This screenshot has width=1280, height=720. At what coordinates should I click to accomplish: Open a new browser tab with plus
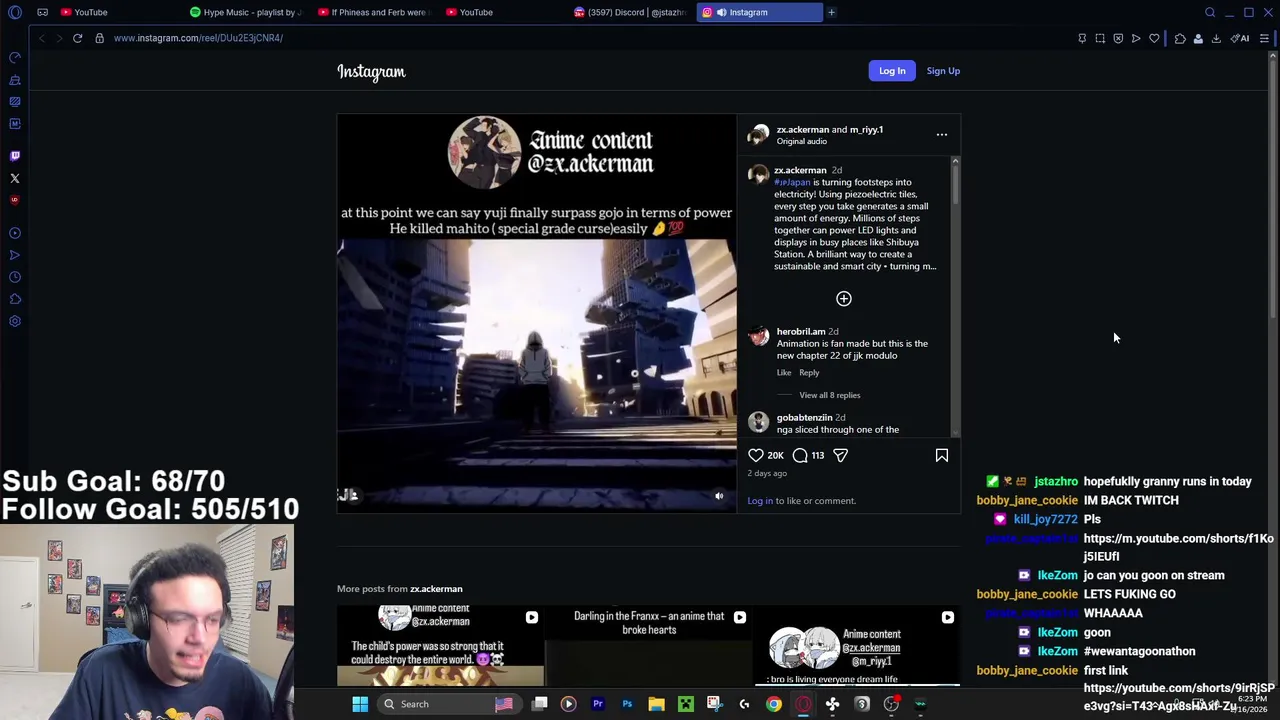(x=831, y=12)
